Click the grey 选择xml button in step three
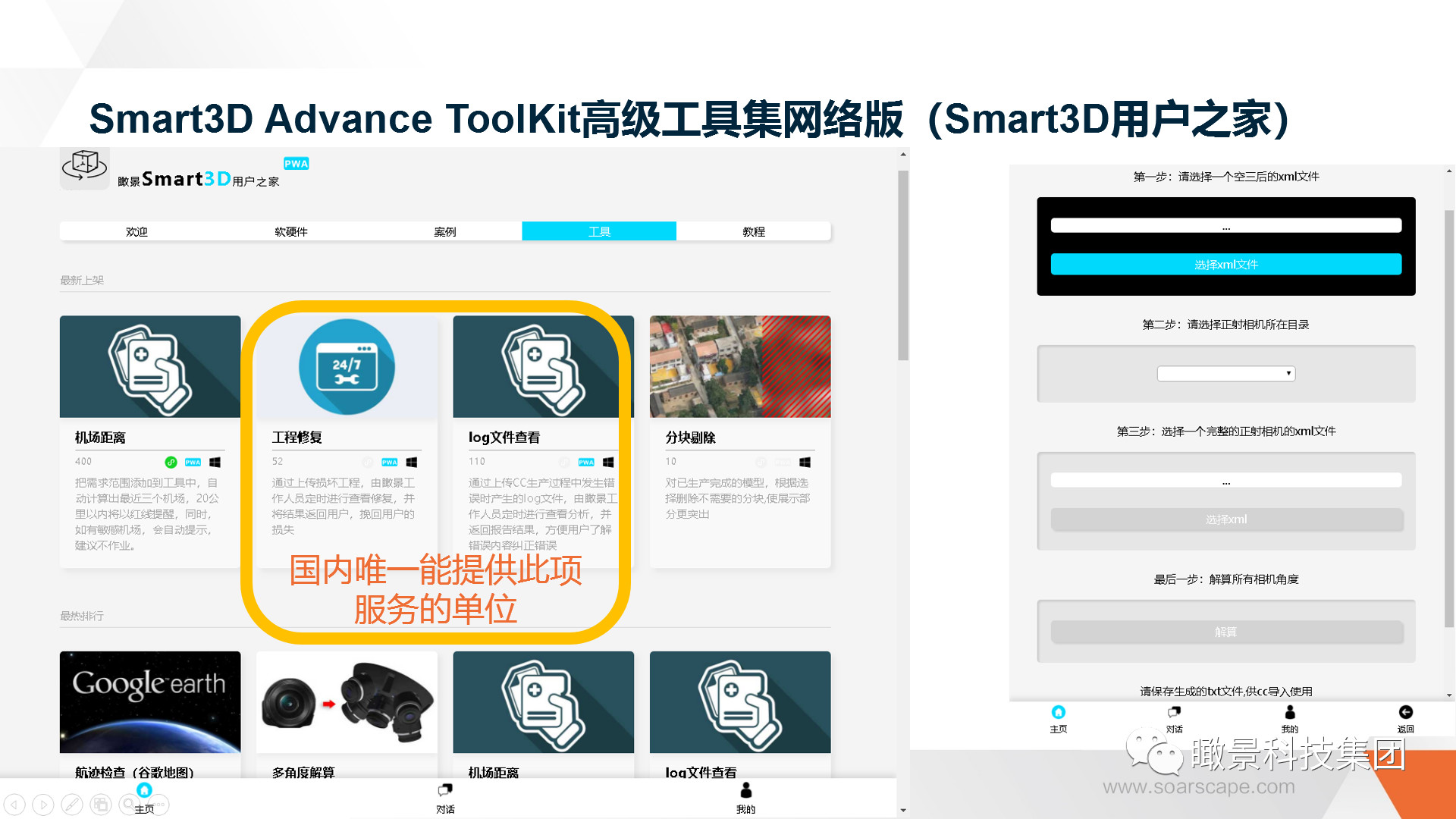This screenshot has height=819, width=1456. [1225, 519]
